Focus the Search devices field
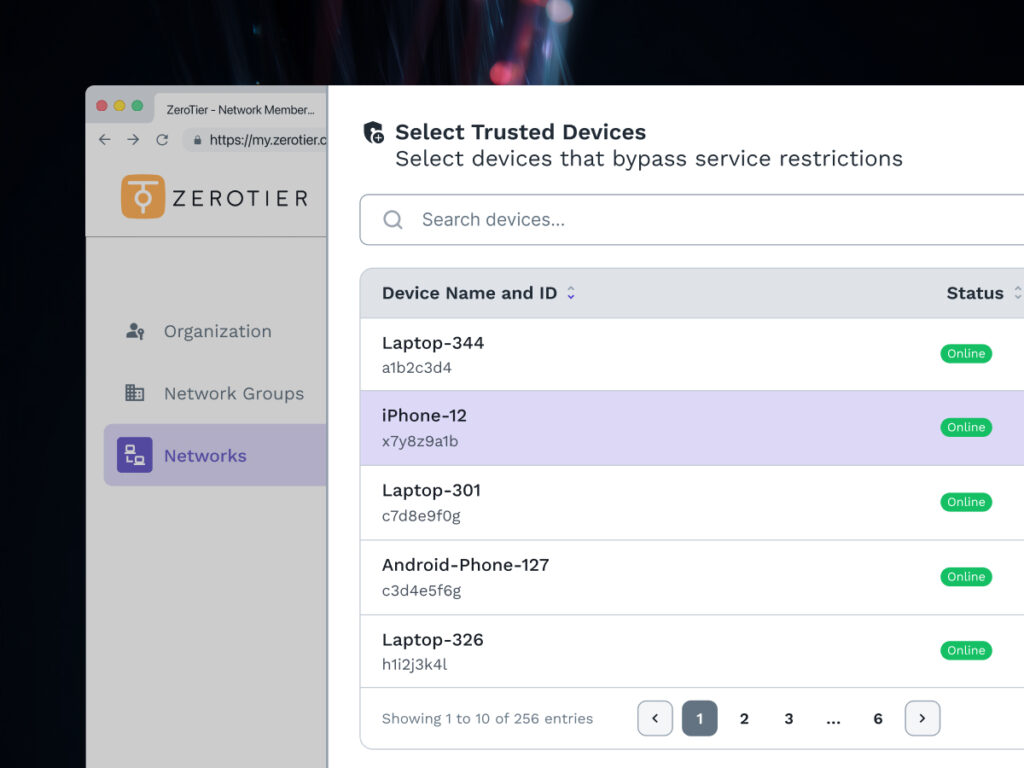Screen dimensions: 1024x768 tap(700, 220)
